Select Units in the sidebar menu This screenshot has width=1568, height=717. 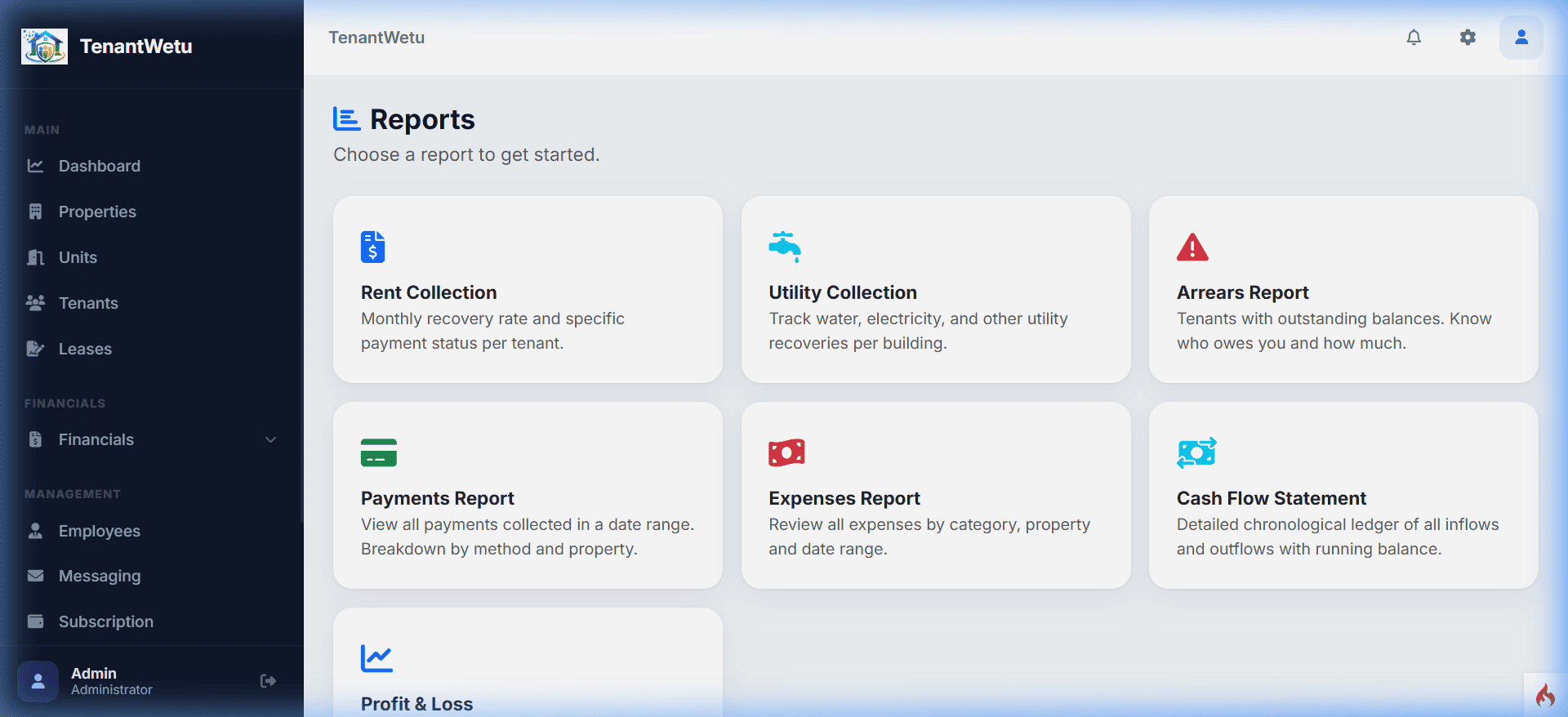78,257
